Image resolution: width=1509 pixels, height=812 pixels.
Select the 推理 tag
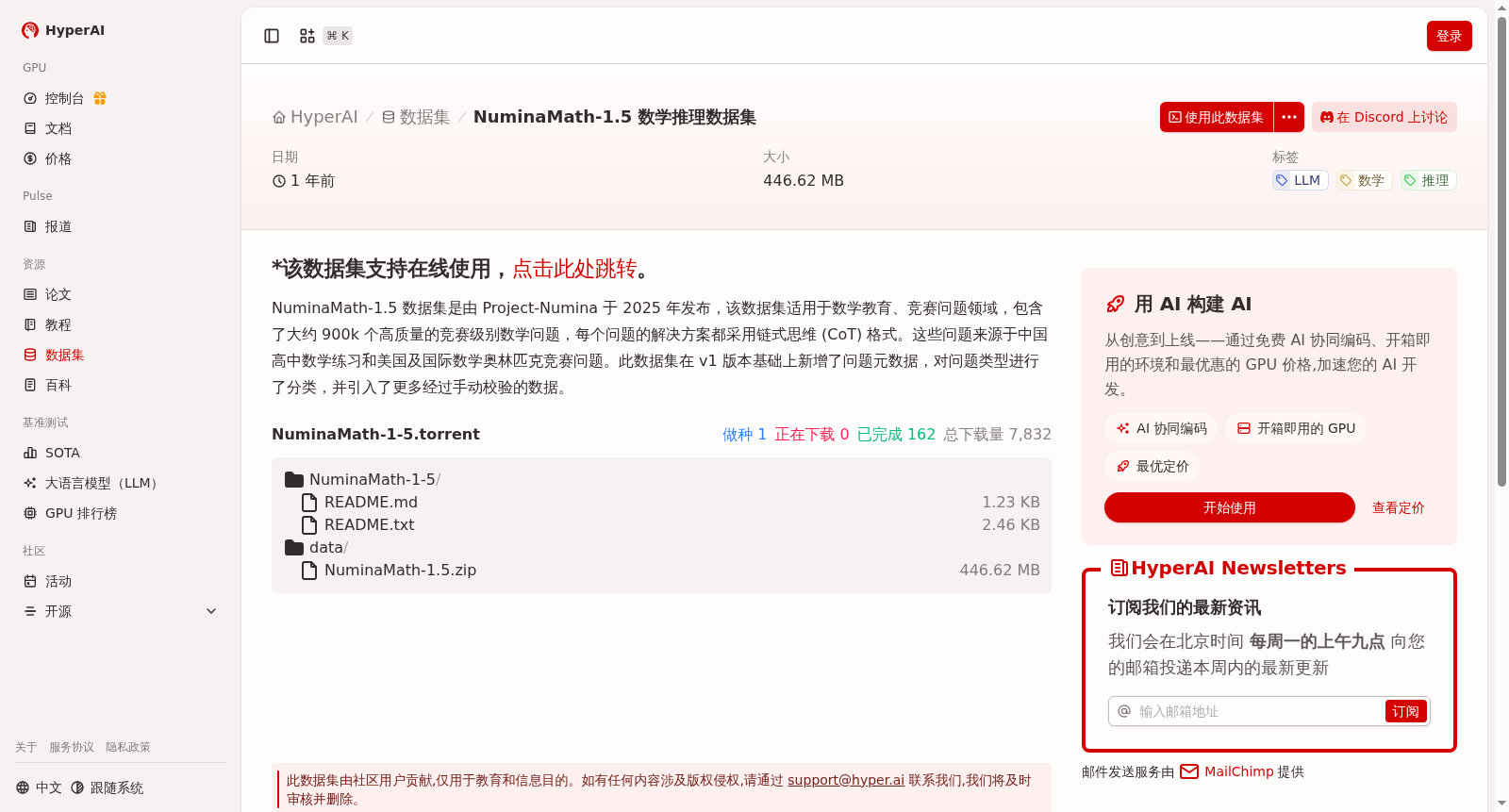[1428, 180]
